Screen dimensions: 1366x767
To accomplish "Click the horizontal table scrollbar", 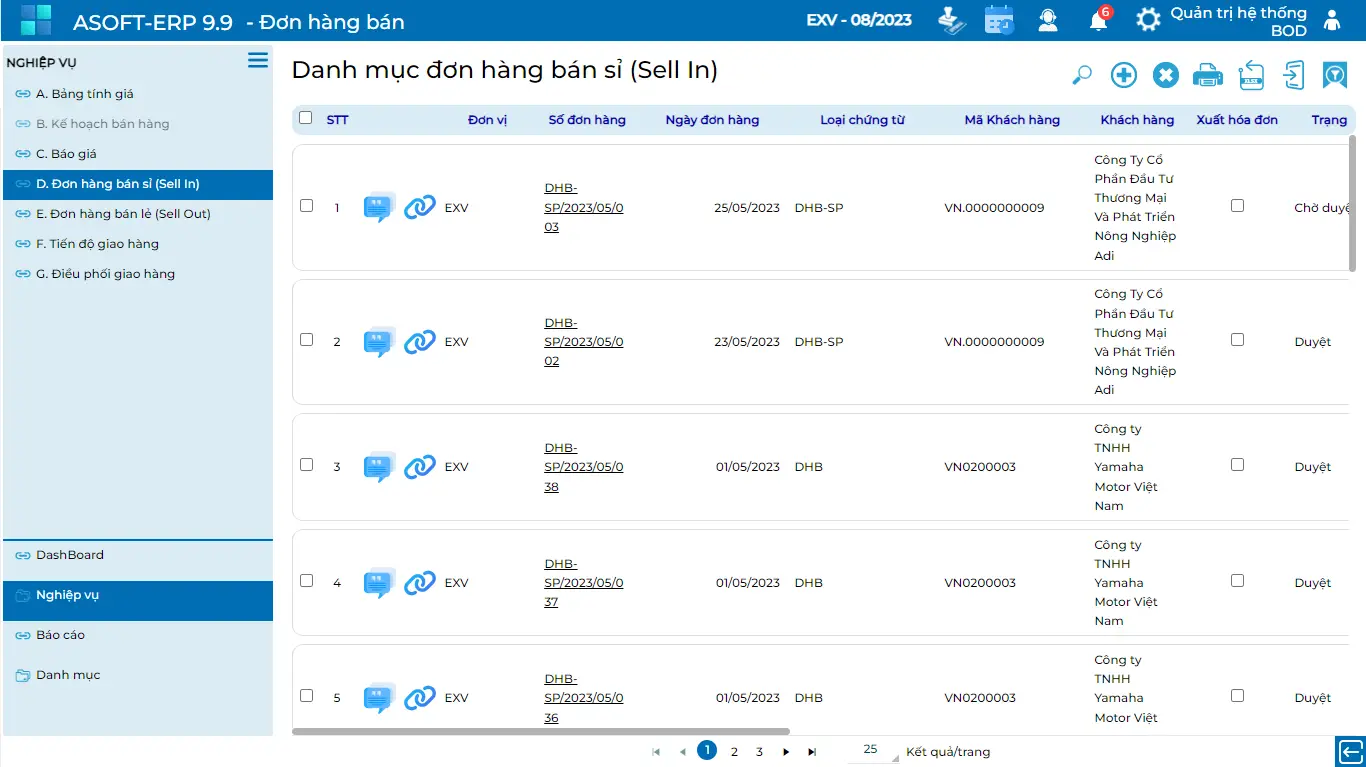I will click(x=540, y=732).
